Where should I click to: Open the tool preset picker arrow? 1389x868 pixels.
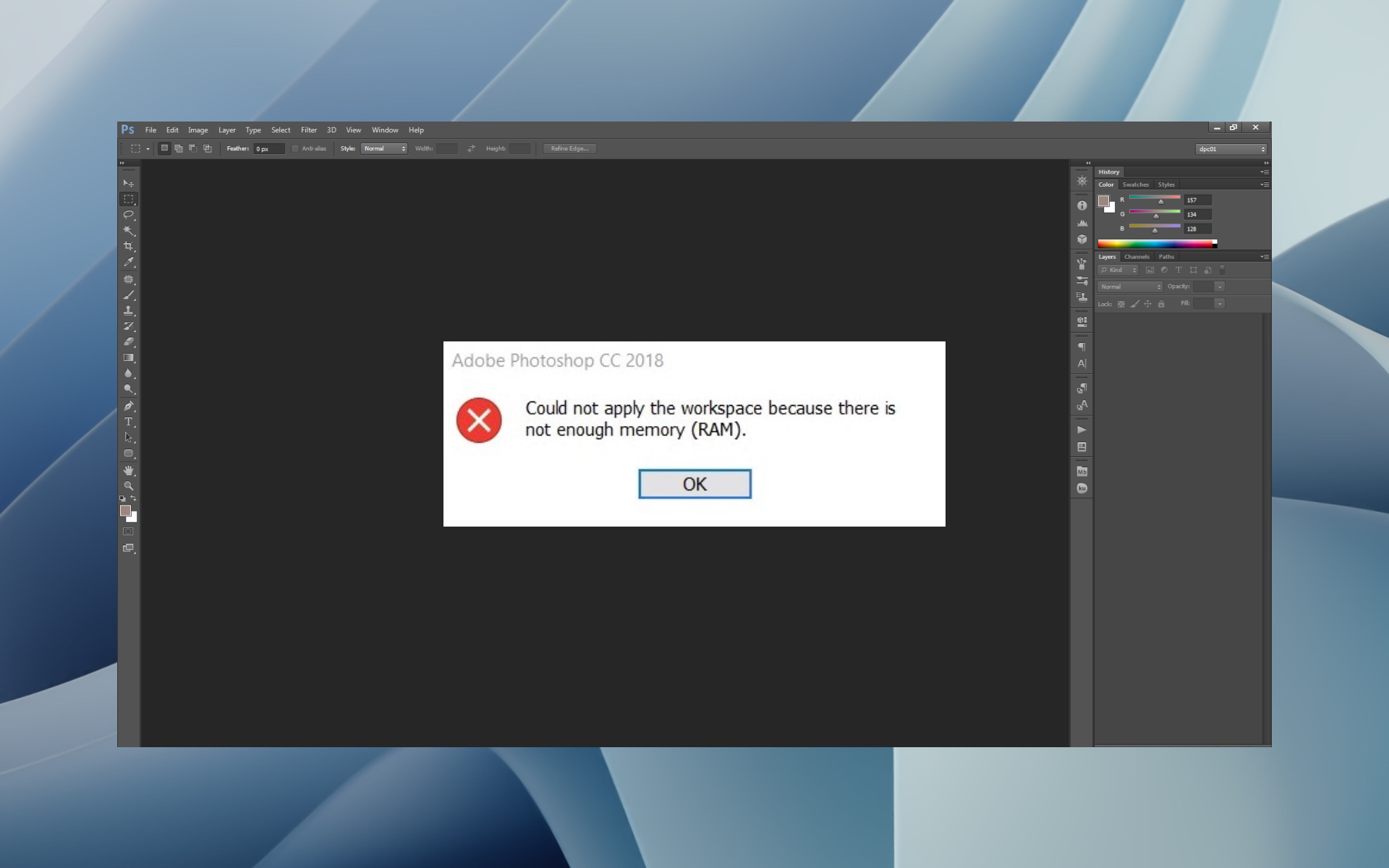(x=148, y=149)
